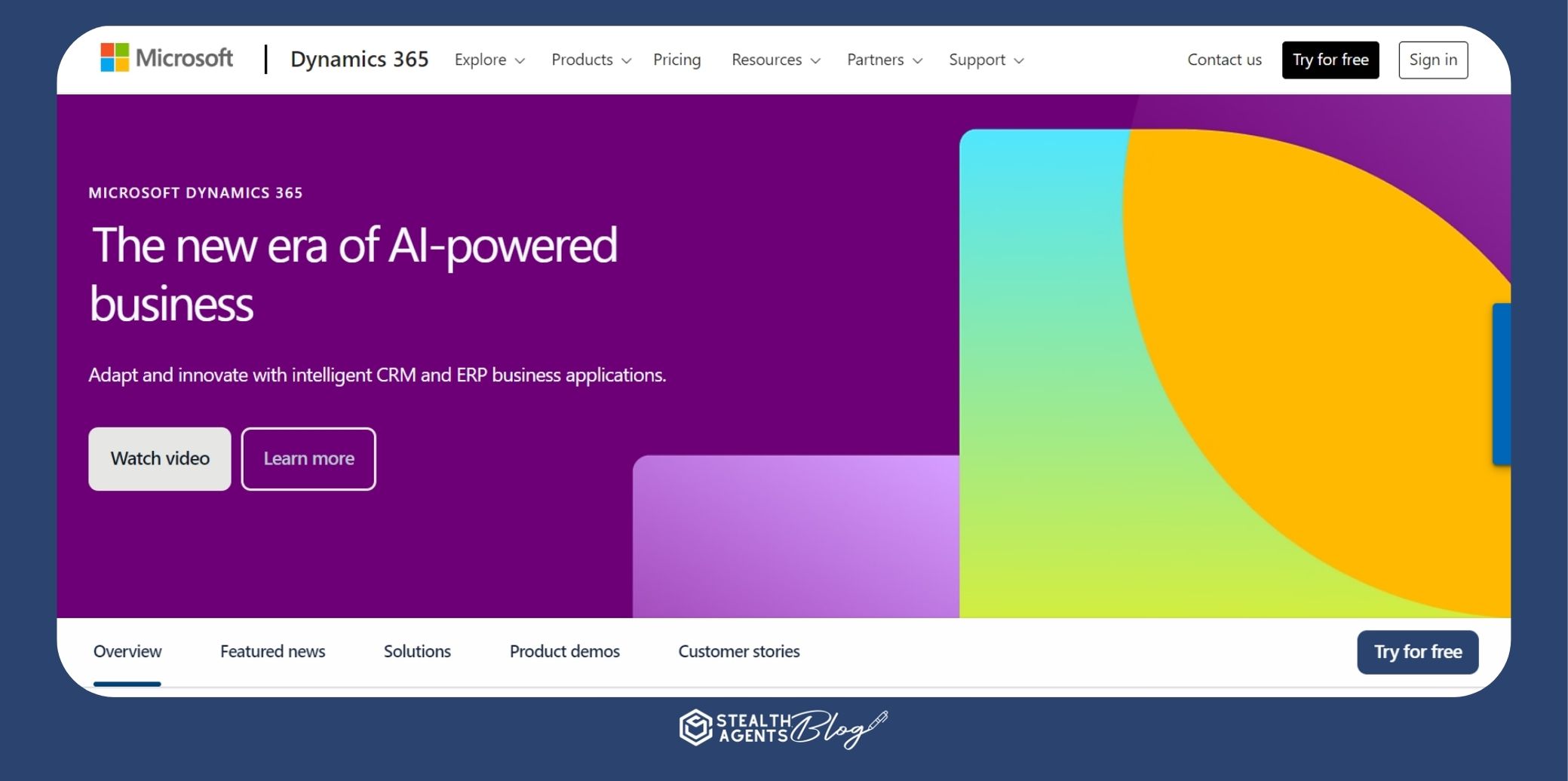Click the Microsoft logo
The height and width of the screenshot is (781, 1568).
click(x=167, y=58)
